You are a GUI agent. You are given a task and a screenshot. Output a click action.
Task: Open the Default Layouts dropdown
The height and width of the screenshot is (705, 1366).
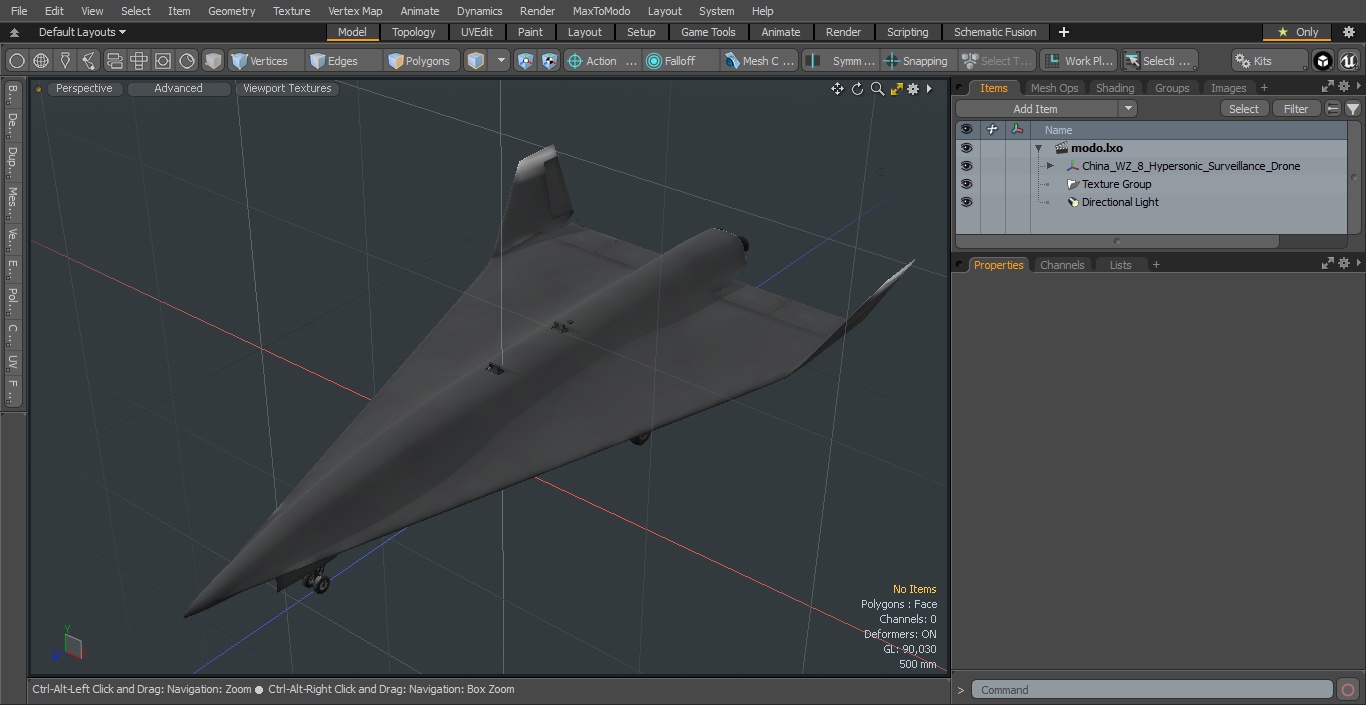pos(82,32)
